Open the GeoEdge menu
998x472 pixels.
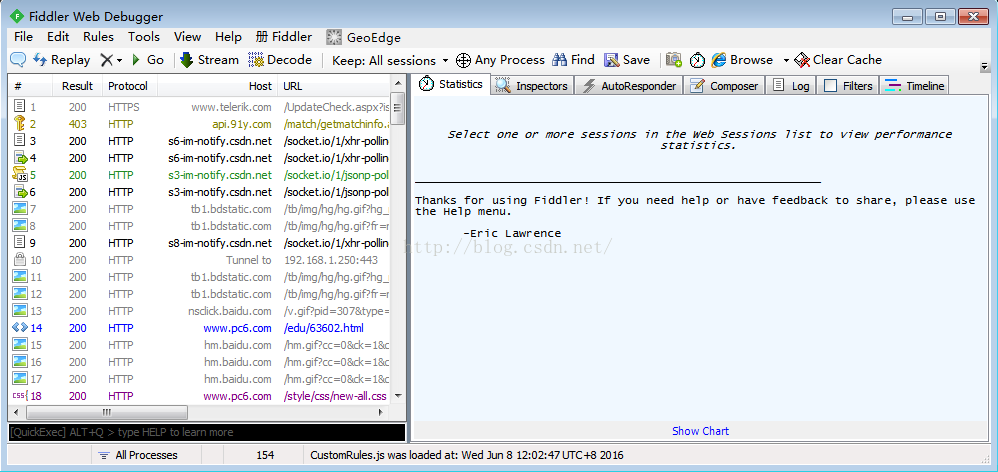pyautogui.click(x=363, y=38)
